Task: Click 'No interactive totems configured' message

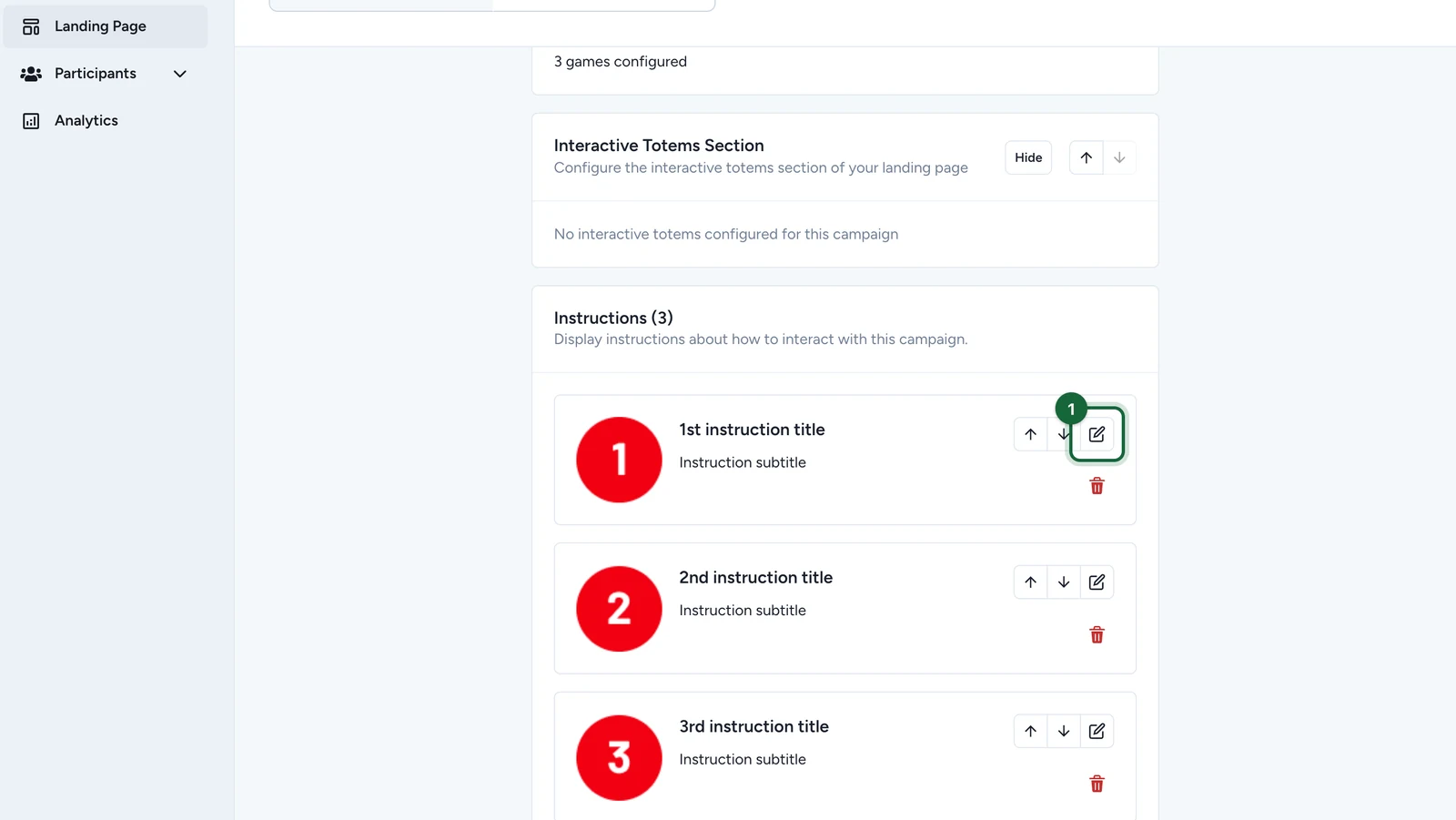Action: coord(726,234)
